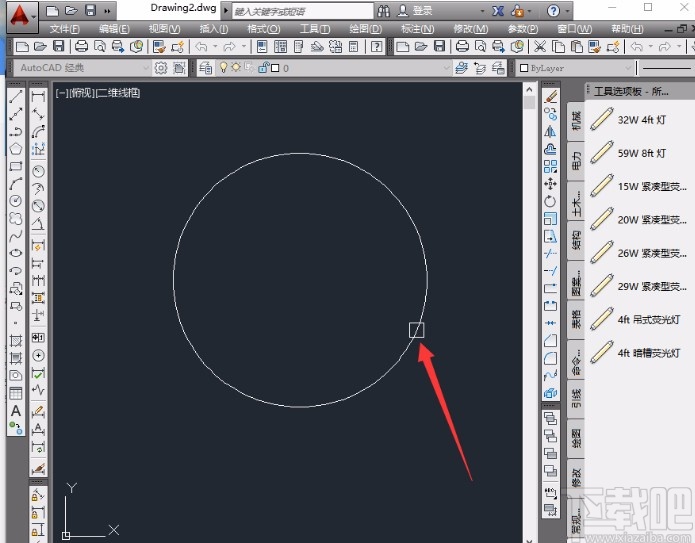Screen dimensions: 695x543
Task: Toggle the layer lock padlock icon
Action: click(262, 68)
